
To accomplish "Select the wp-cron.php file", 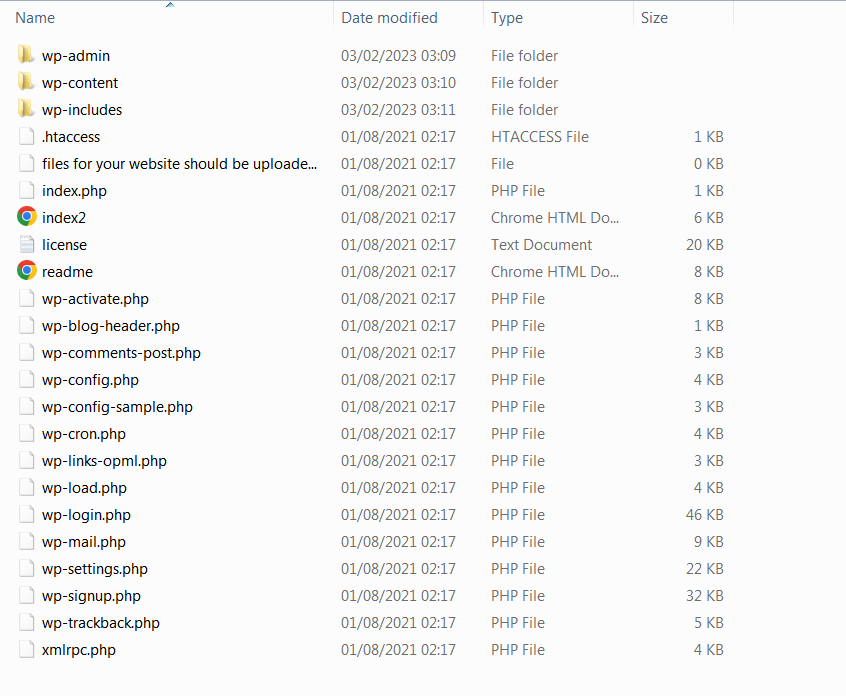I will tap(84, 434).
